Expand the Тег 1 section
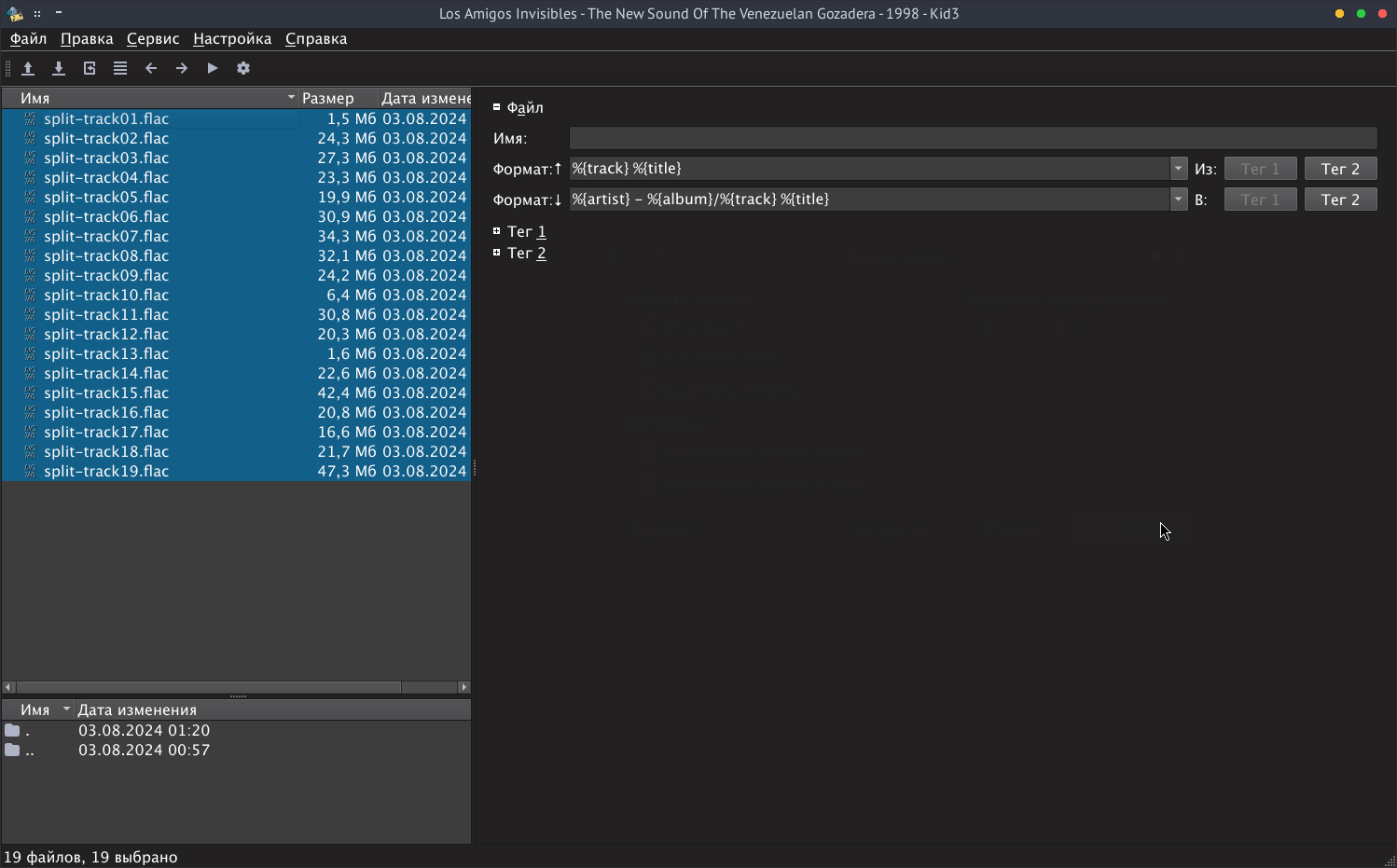The height and width of the screenshot is (868, 1397). click(497, 231)
